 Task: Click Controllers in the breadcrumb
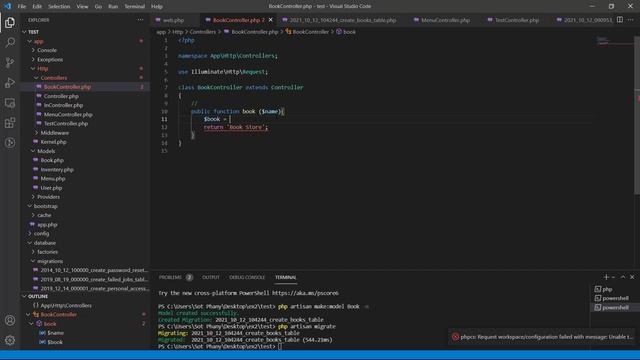click(x=202, y=32)
